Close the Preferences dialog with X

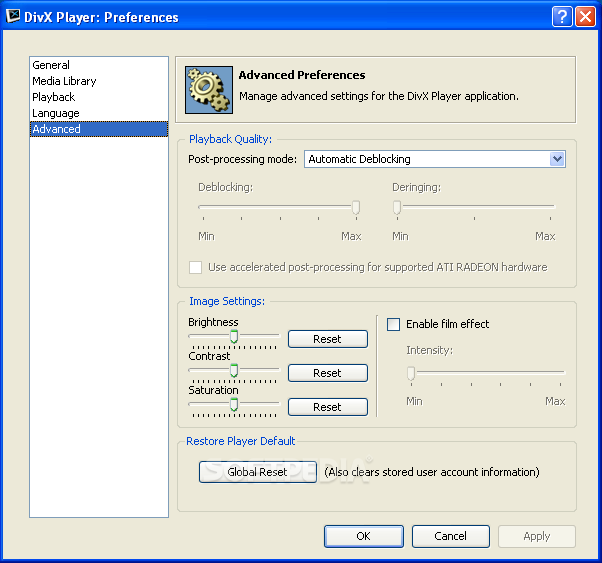coord(585,17)
